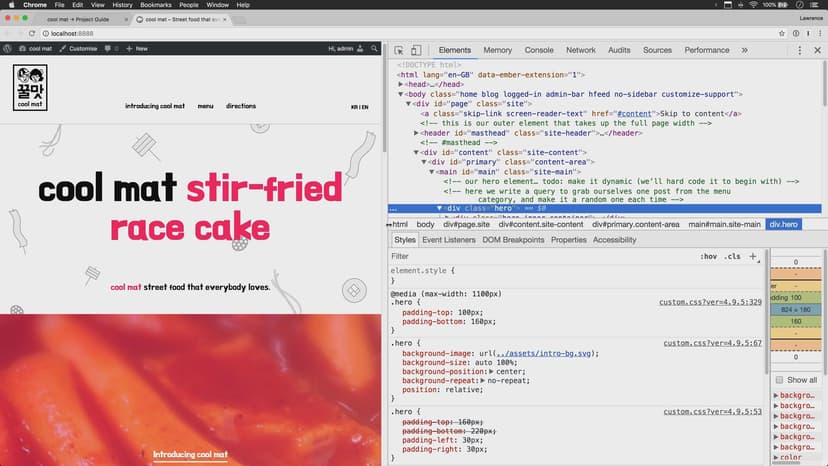The height and width of the screenshot is (466, 828).
Task: Click the Filter field in Styles pane
Action: coord(540,257)
